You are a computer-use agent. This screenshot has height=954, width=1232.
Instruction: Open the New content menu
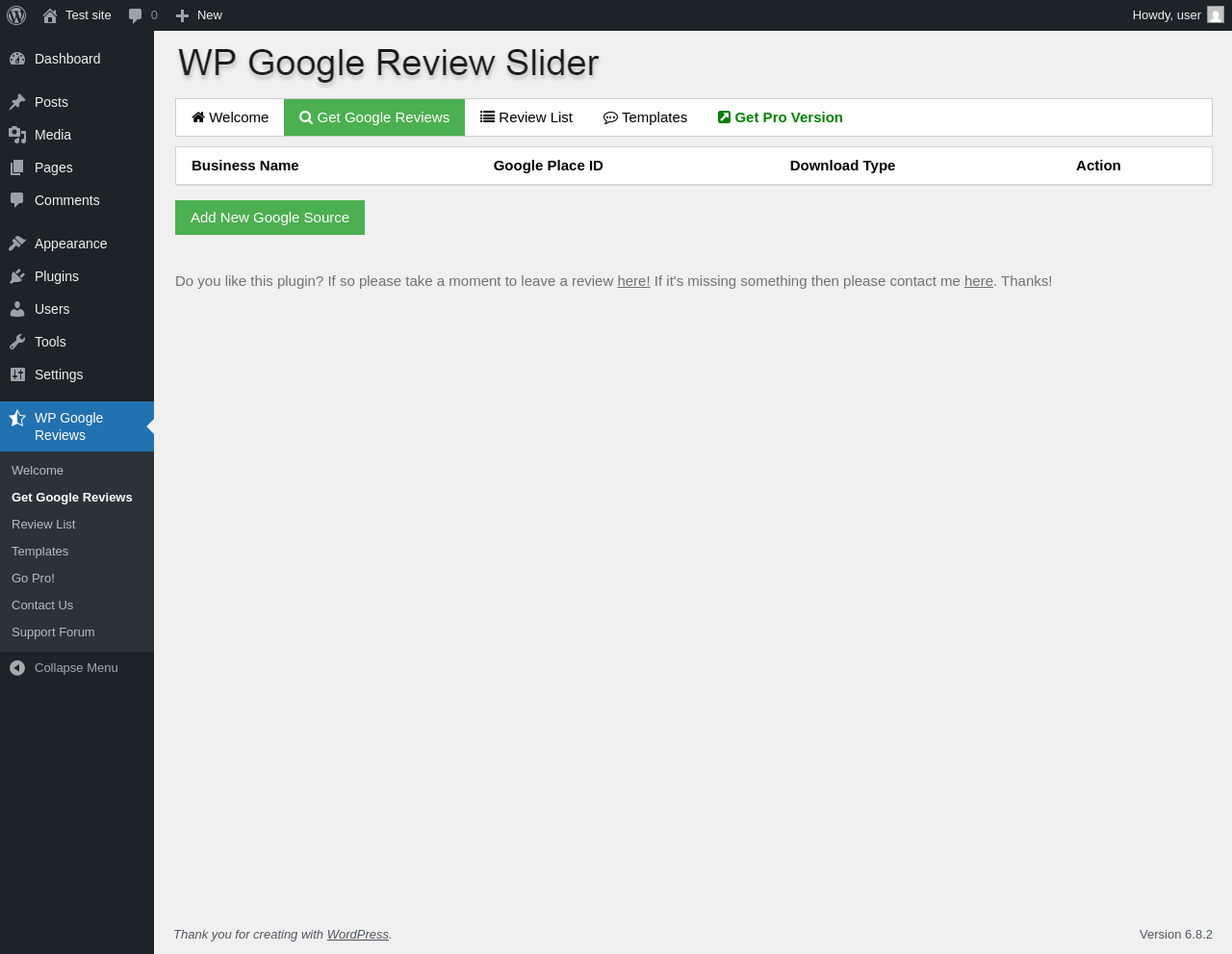point(198,15)
